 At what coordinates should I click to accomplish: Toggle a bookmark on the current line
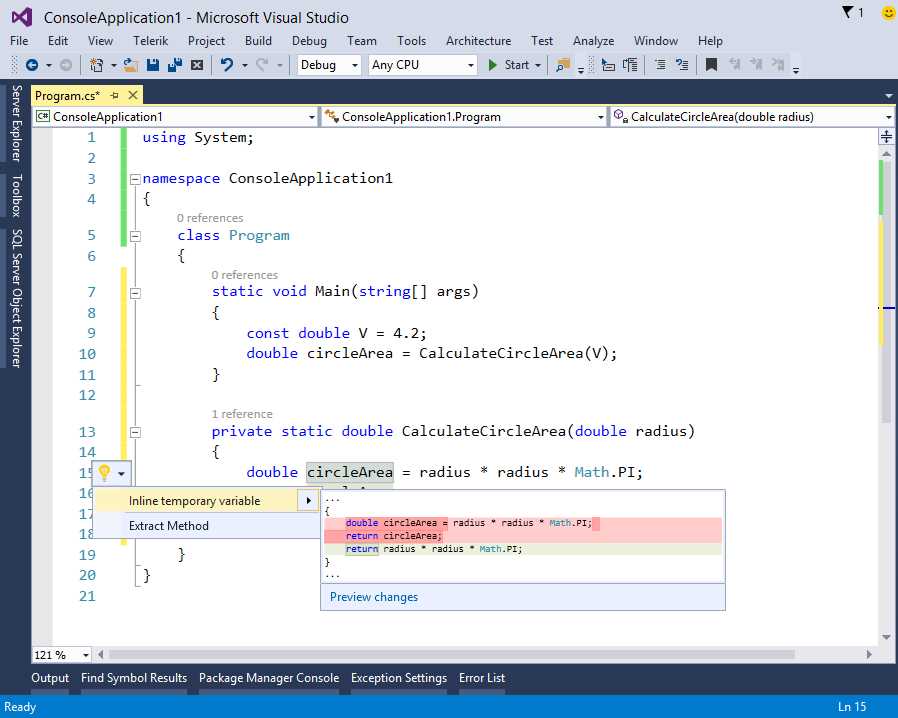click(x=710, y=66)
